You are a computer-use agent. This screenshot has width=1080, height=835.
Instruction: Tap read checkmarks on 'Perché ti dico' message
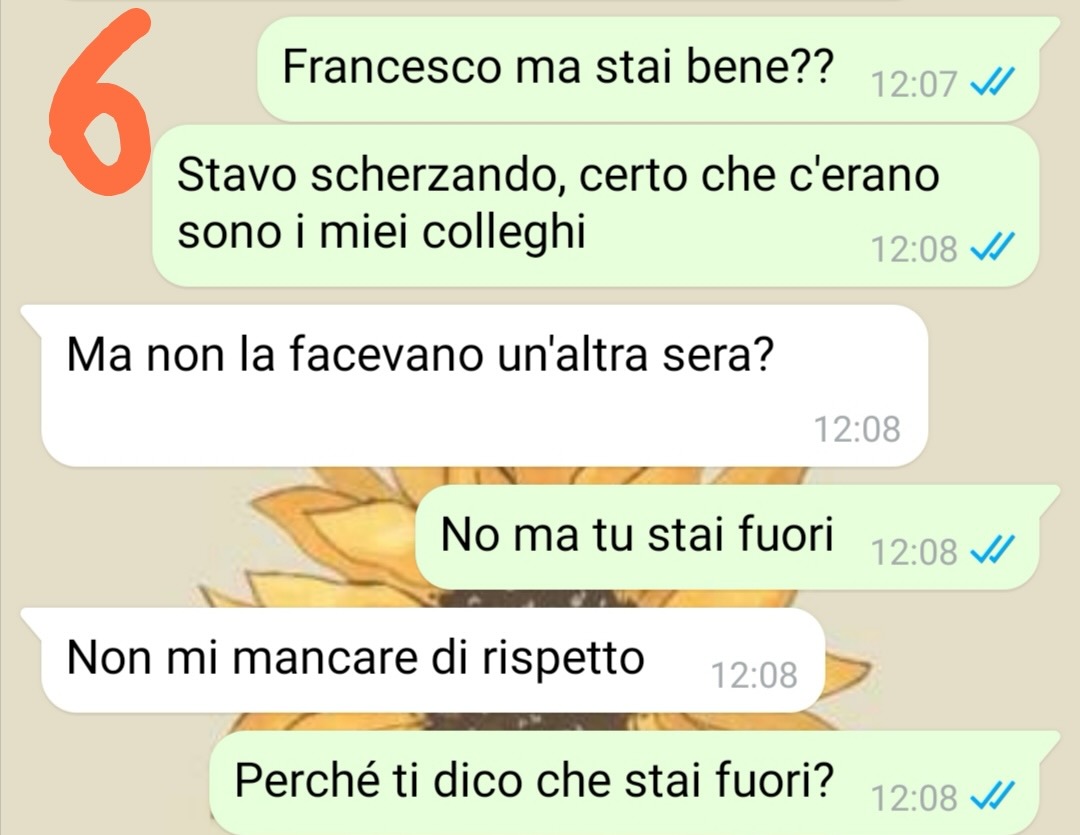tap(992, 797)
